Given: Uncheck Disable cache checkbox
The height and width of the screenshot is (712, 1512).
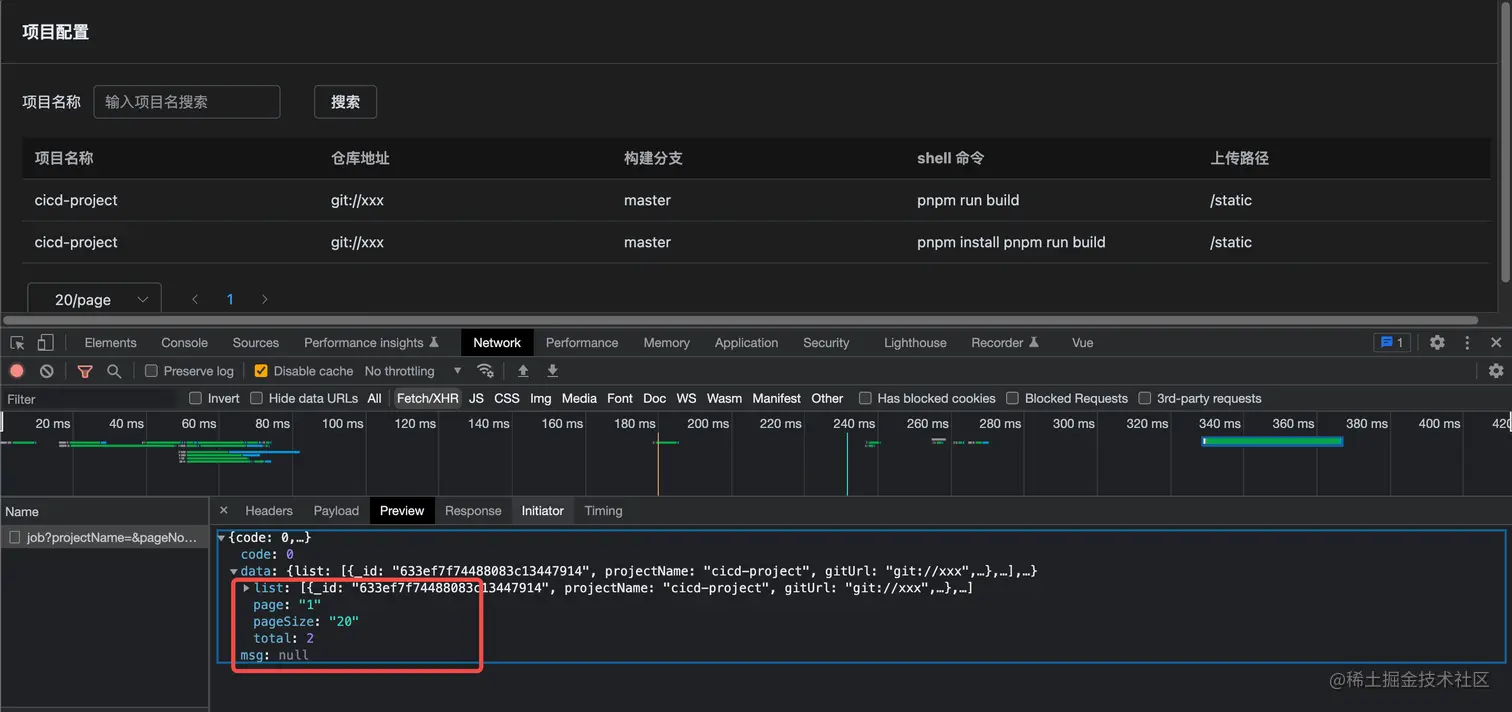Looking at the screenshot, I should pos(261,371).
